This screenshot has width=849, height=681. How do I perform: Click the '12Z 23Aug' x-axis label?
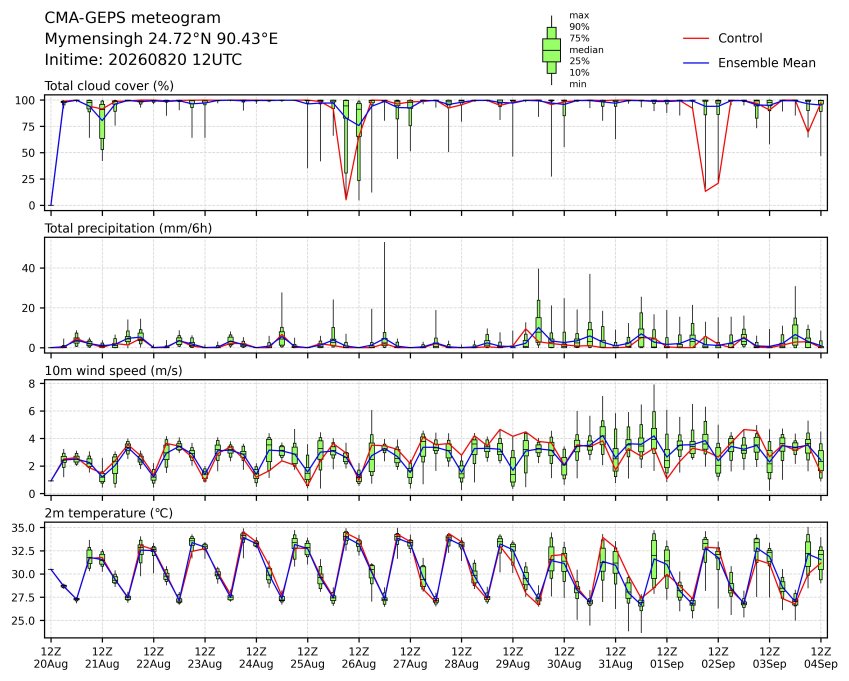pyautogui.click(x=205, y=658)
